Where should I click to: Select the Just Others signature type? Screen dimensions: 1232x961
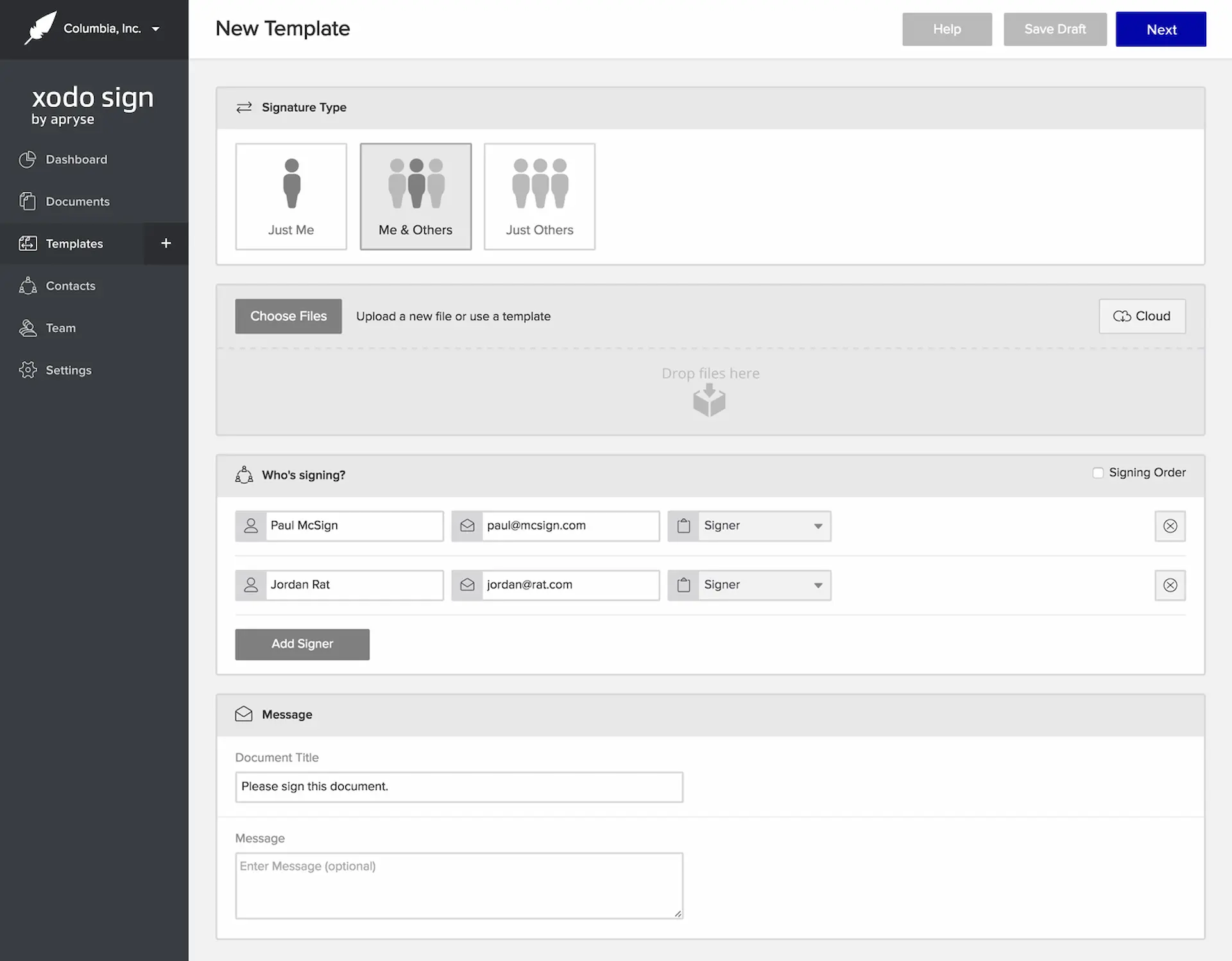pos(540,196)
